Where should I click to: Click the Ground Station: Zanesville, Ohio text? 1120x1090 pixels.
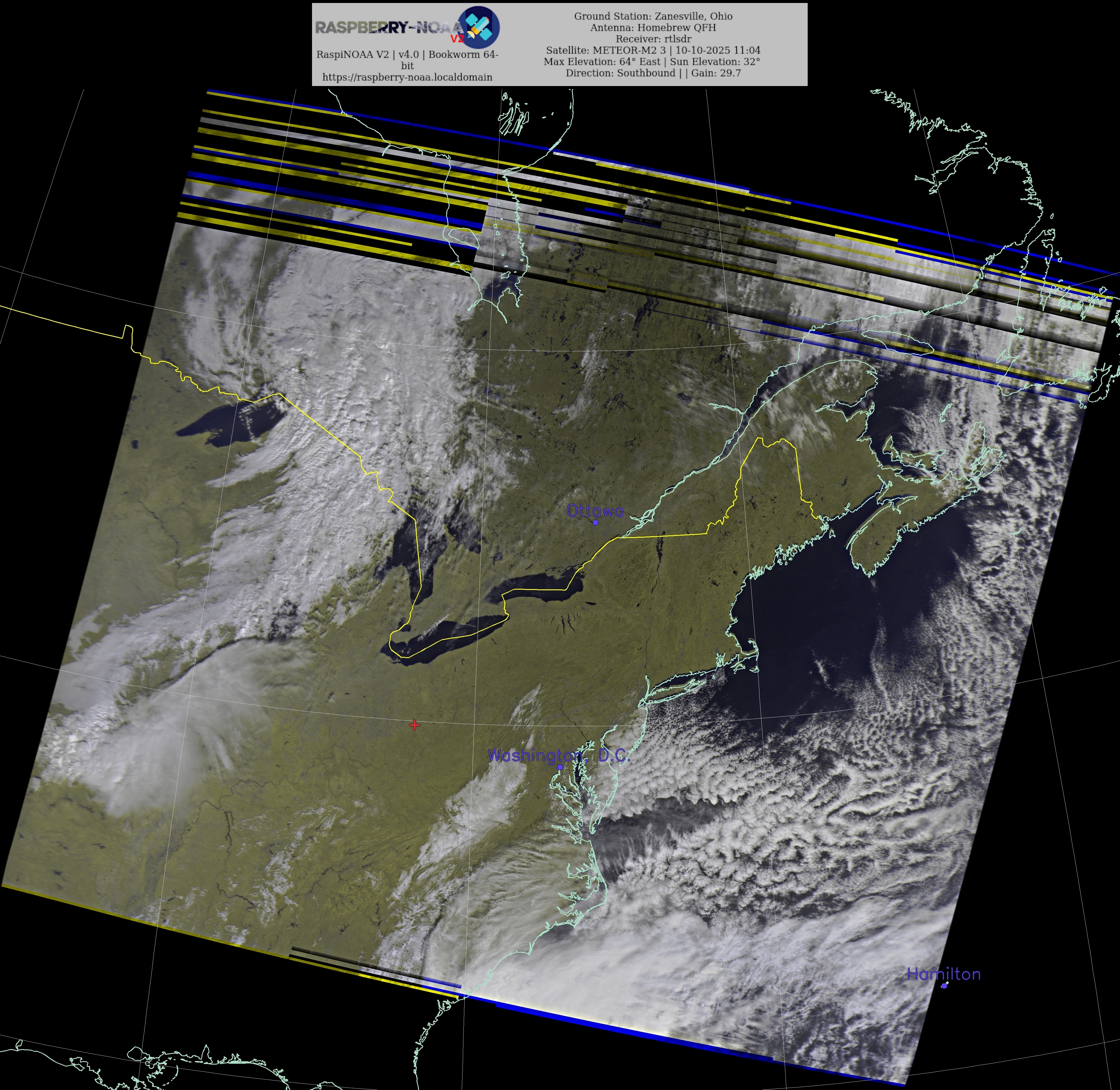[x=653, y=16]
